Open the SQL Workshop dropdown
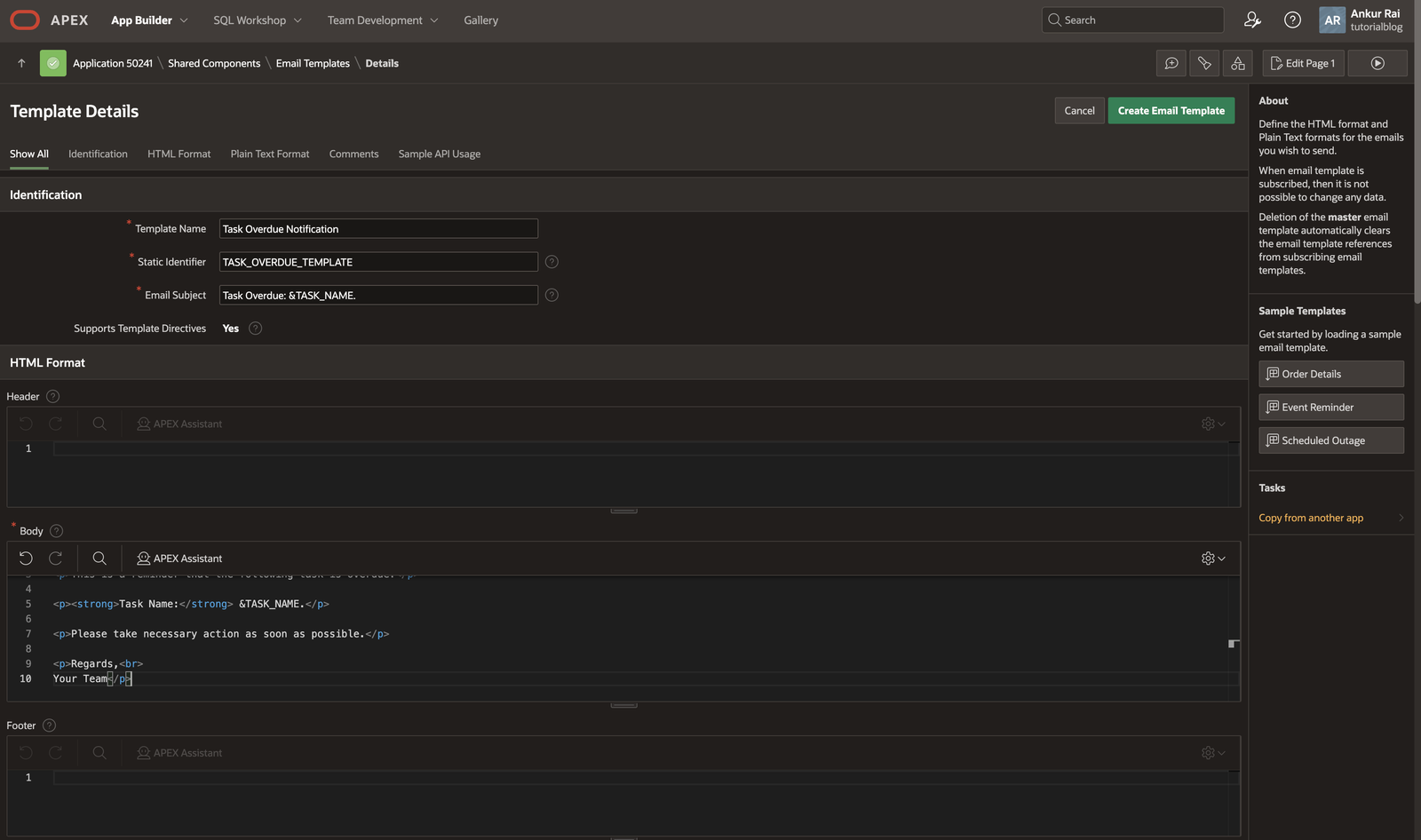Screen dimensions: 1421x840 click(257, 20)
